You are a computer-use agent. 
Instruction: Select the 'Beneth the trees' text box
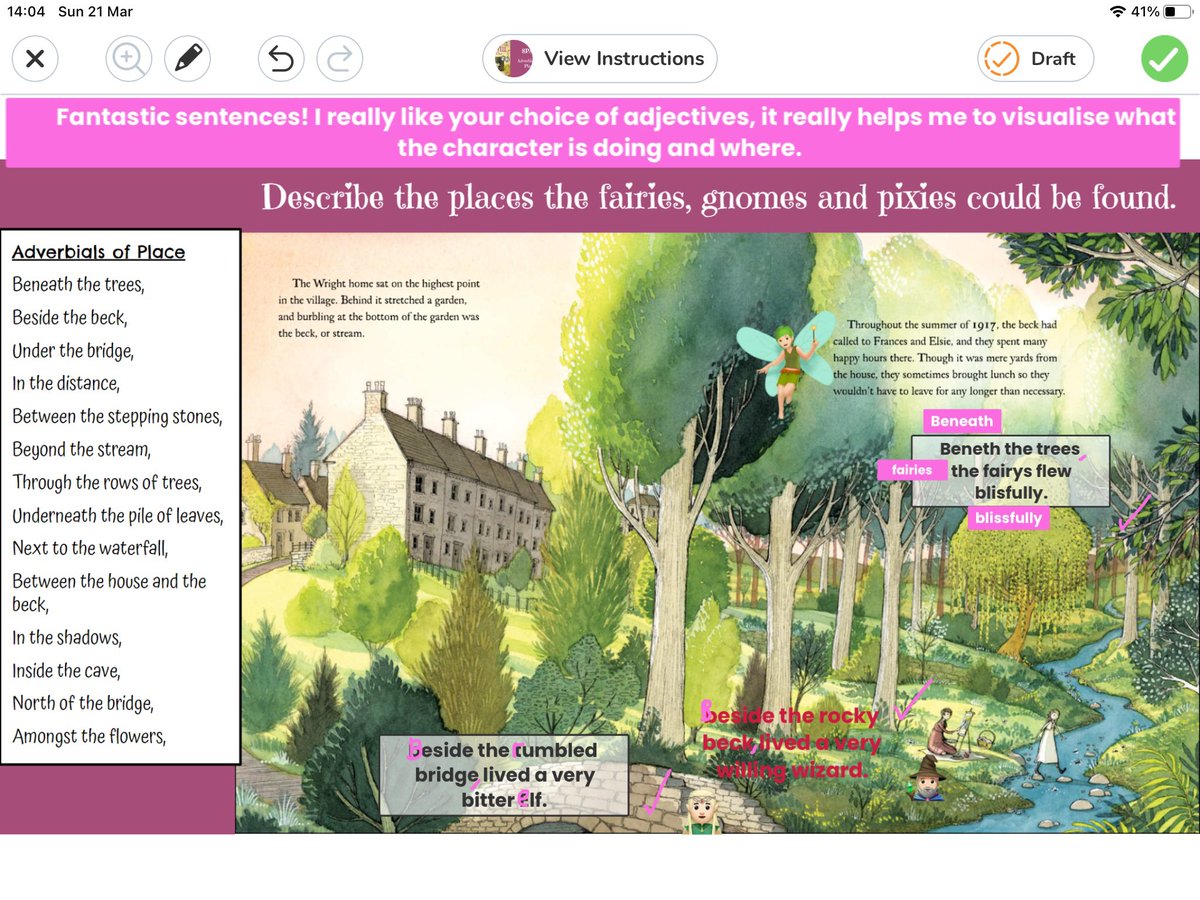click(x=1010, y=471)
